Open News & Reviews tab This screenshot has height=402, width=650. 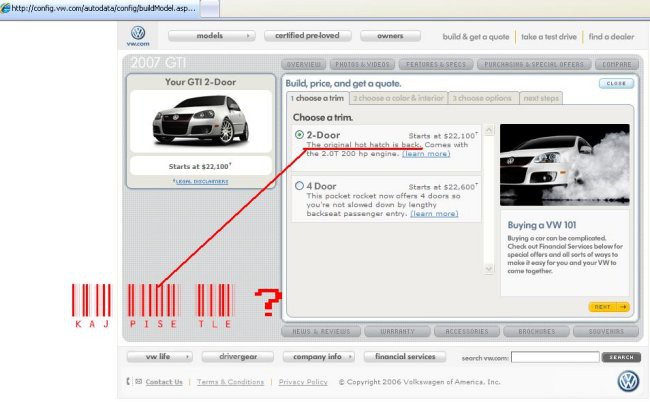pos(321,332)
